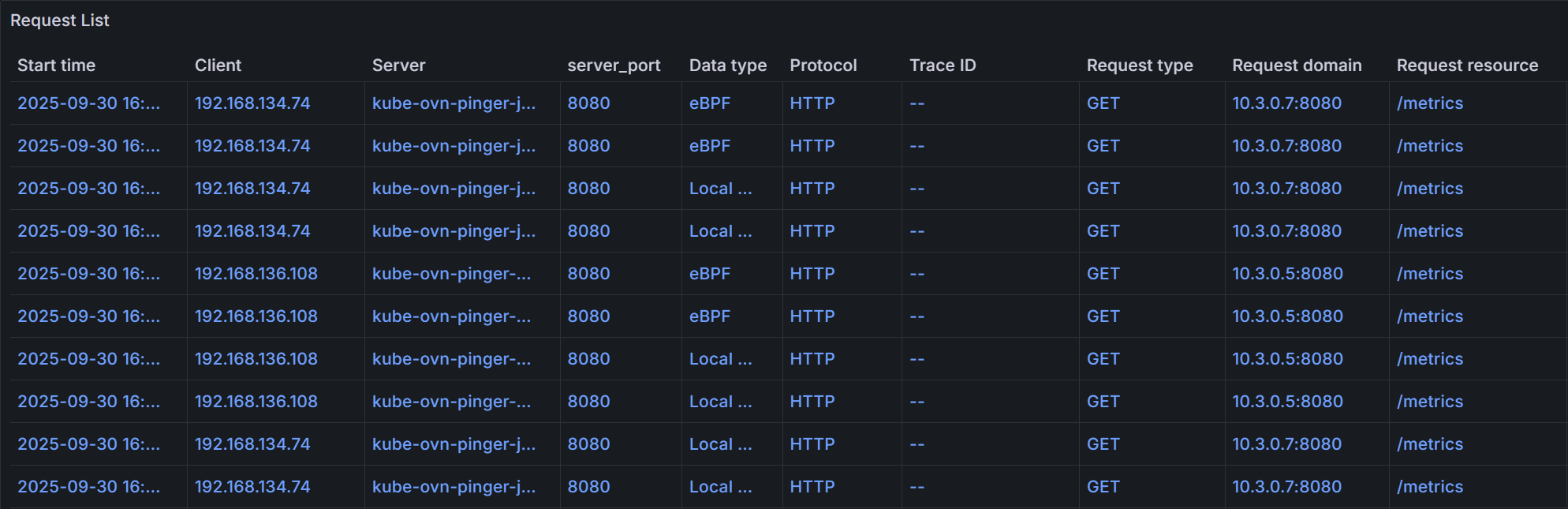Open 10.3.0.5:8080 domain in the fifth row
The image size is (1568, 509).
(x=1287, y=274)
